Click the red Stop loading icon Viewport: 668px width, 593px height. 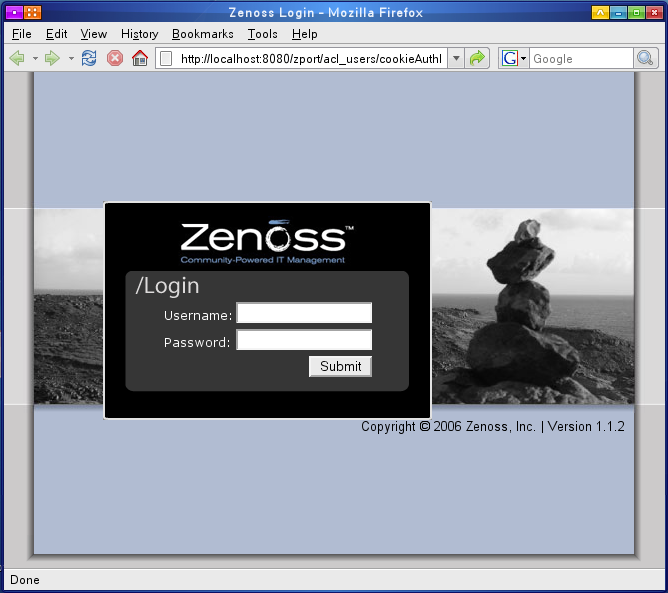point(115,58)
